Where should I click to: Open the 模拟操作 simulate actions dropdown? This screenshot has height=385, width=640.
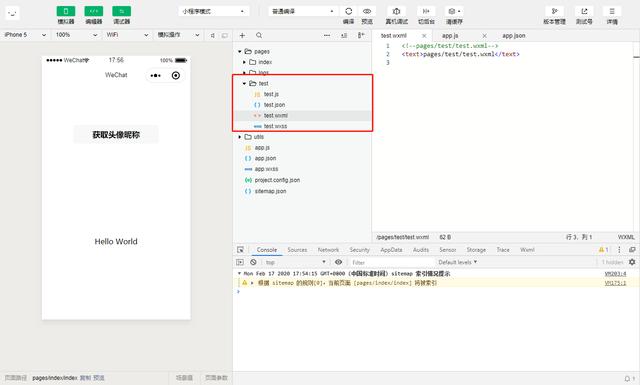tap(179, 35)
